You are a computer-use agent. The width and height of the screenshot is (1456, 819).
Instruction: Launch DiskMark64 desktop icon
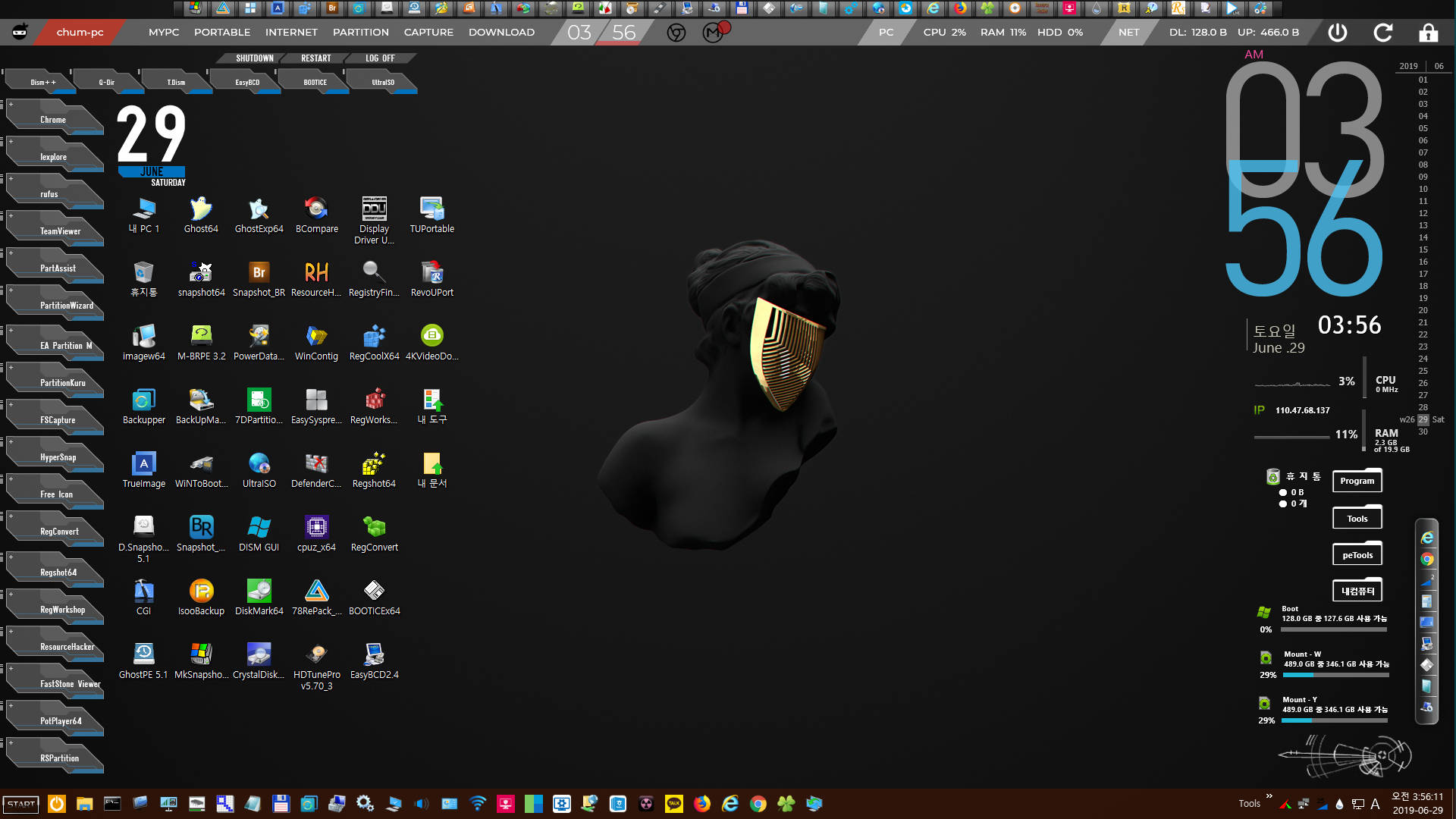[x=259, y=597]
